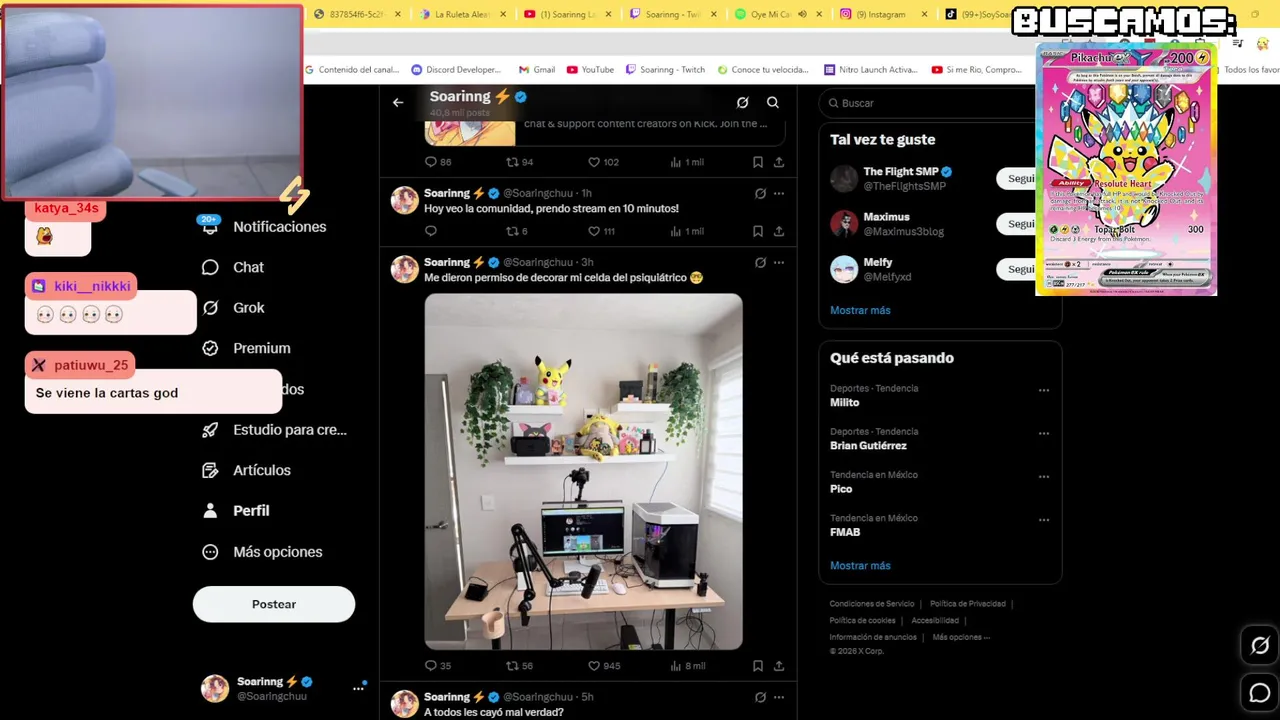The image size is (1280, 720).
Task: Close the Instagram browser tab
Action: pyautogui.click(x=924, y=14)
